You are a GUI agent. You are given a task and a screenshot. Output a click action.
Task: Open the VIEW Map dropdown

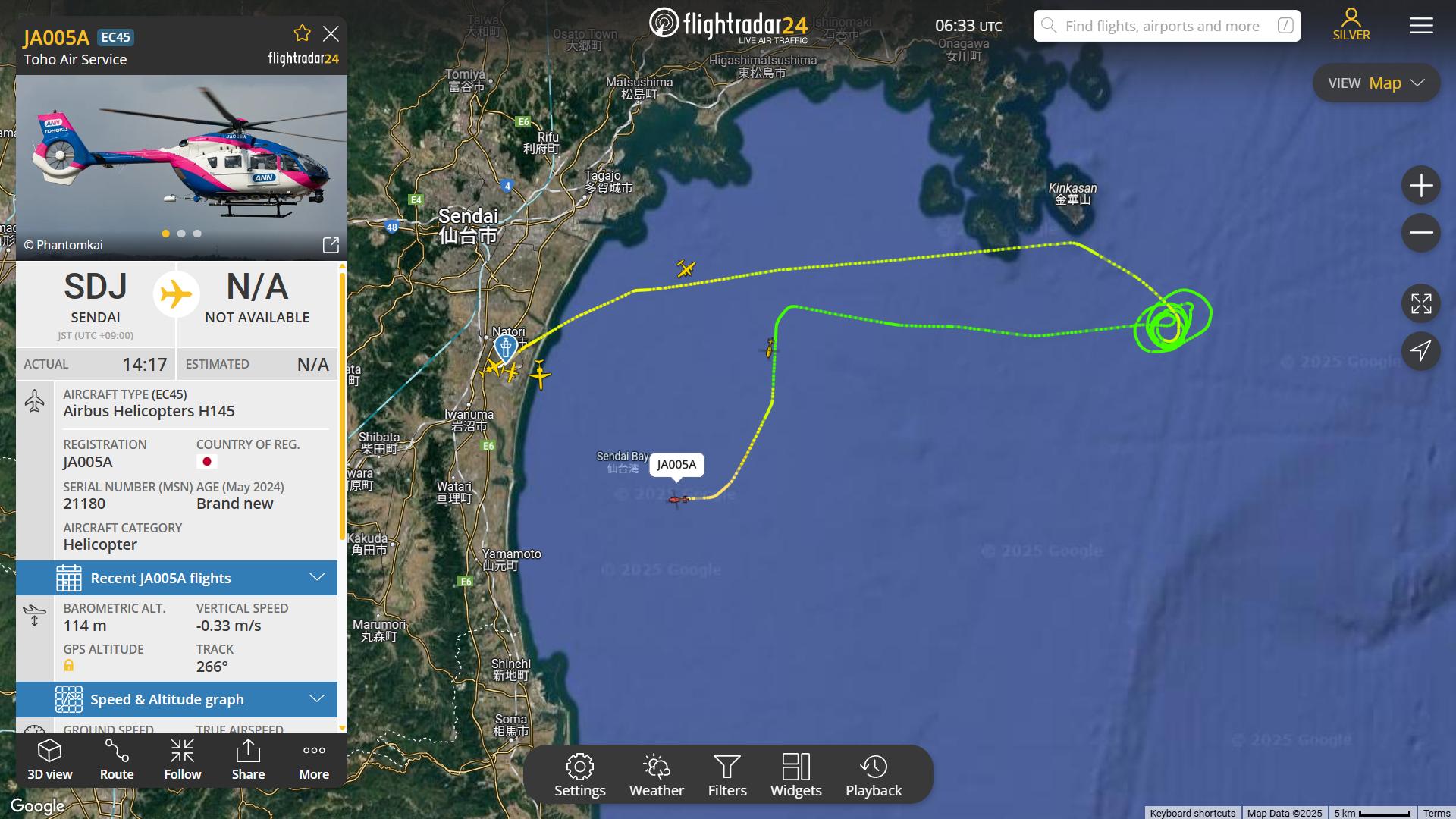1376,83
